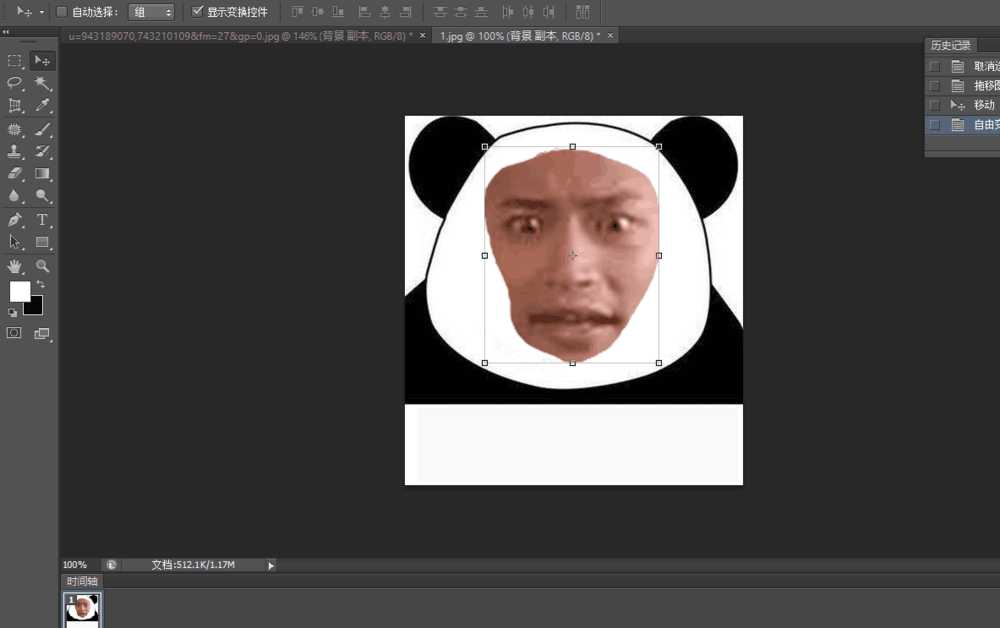This screenshot has height=628, width=1000.
Task: Pick the Brush tool
Action: pos(43,128)
